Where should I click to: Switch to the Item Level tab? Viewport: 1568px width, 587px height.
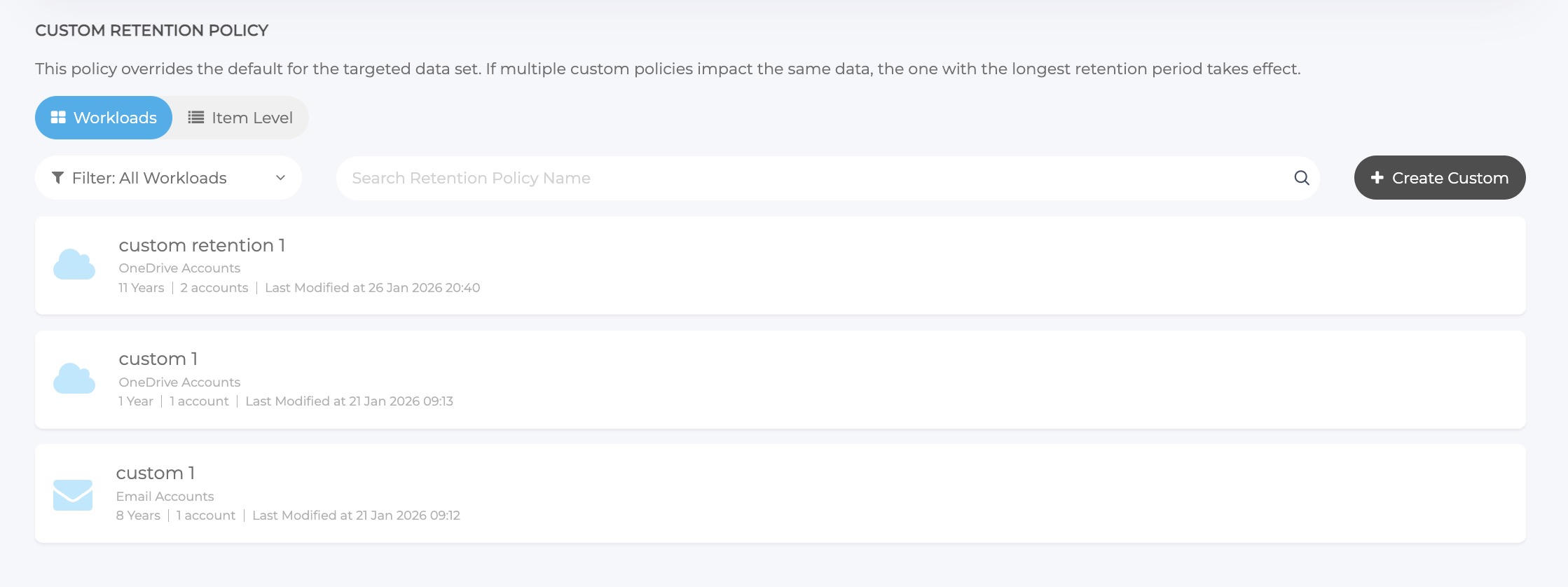(240, 118)
